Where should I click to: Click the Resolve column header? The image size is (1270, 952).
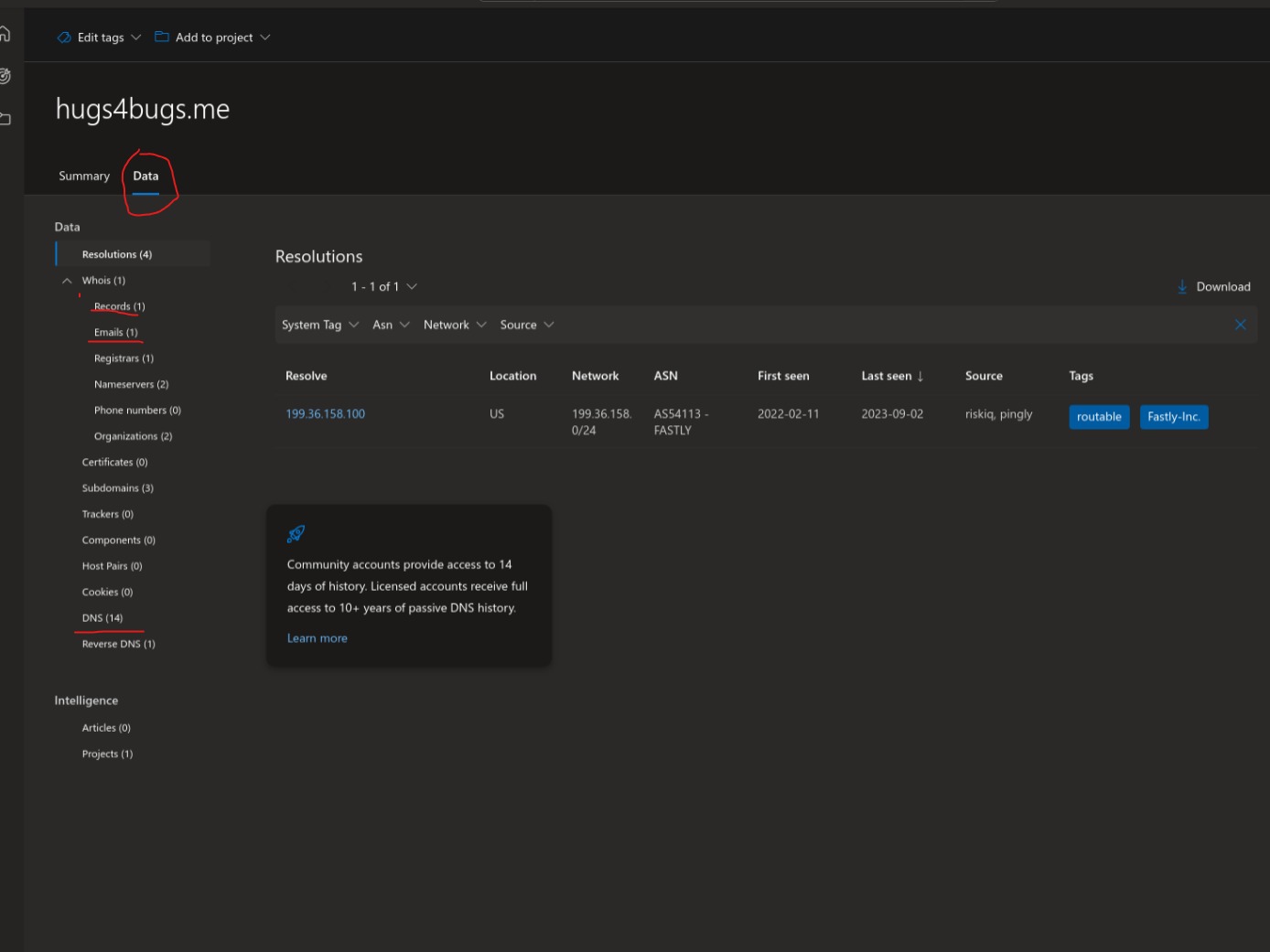(x=306, y=376)
